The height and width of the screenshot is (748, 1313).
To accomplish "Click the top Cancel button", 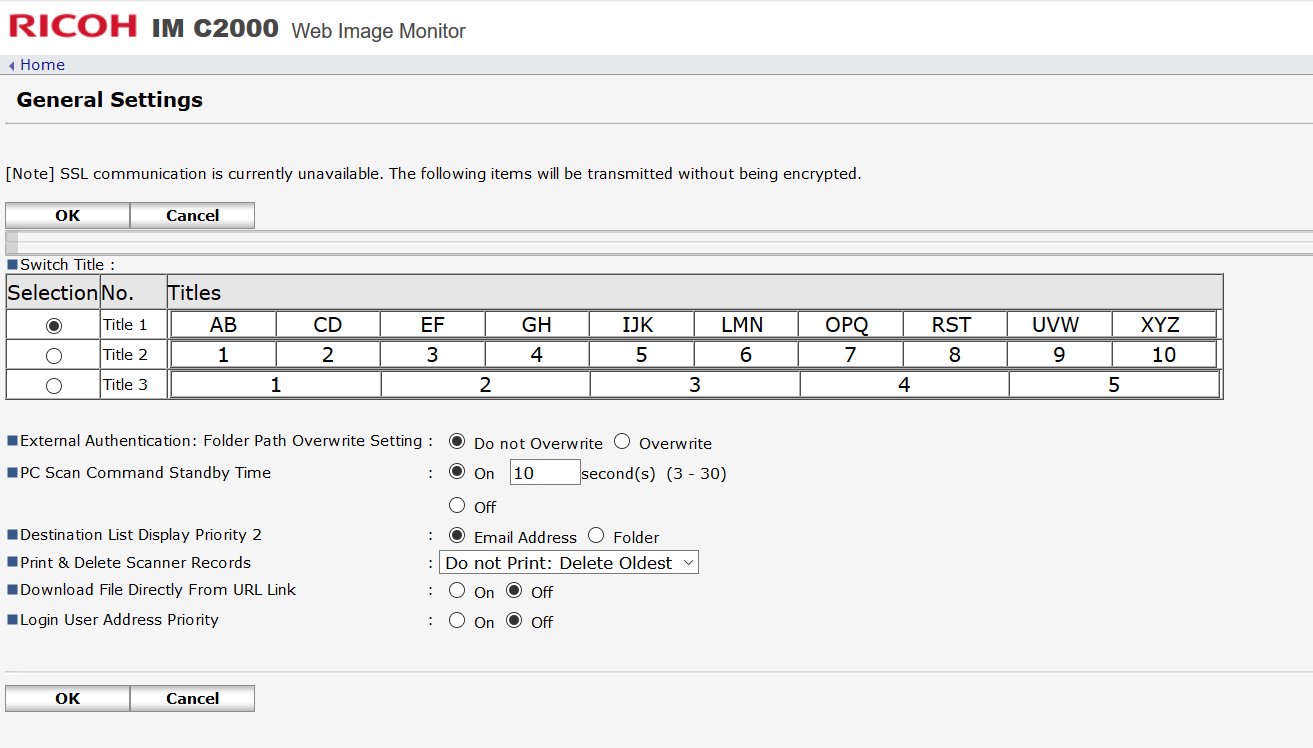I will coord(192,215).
